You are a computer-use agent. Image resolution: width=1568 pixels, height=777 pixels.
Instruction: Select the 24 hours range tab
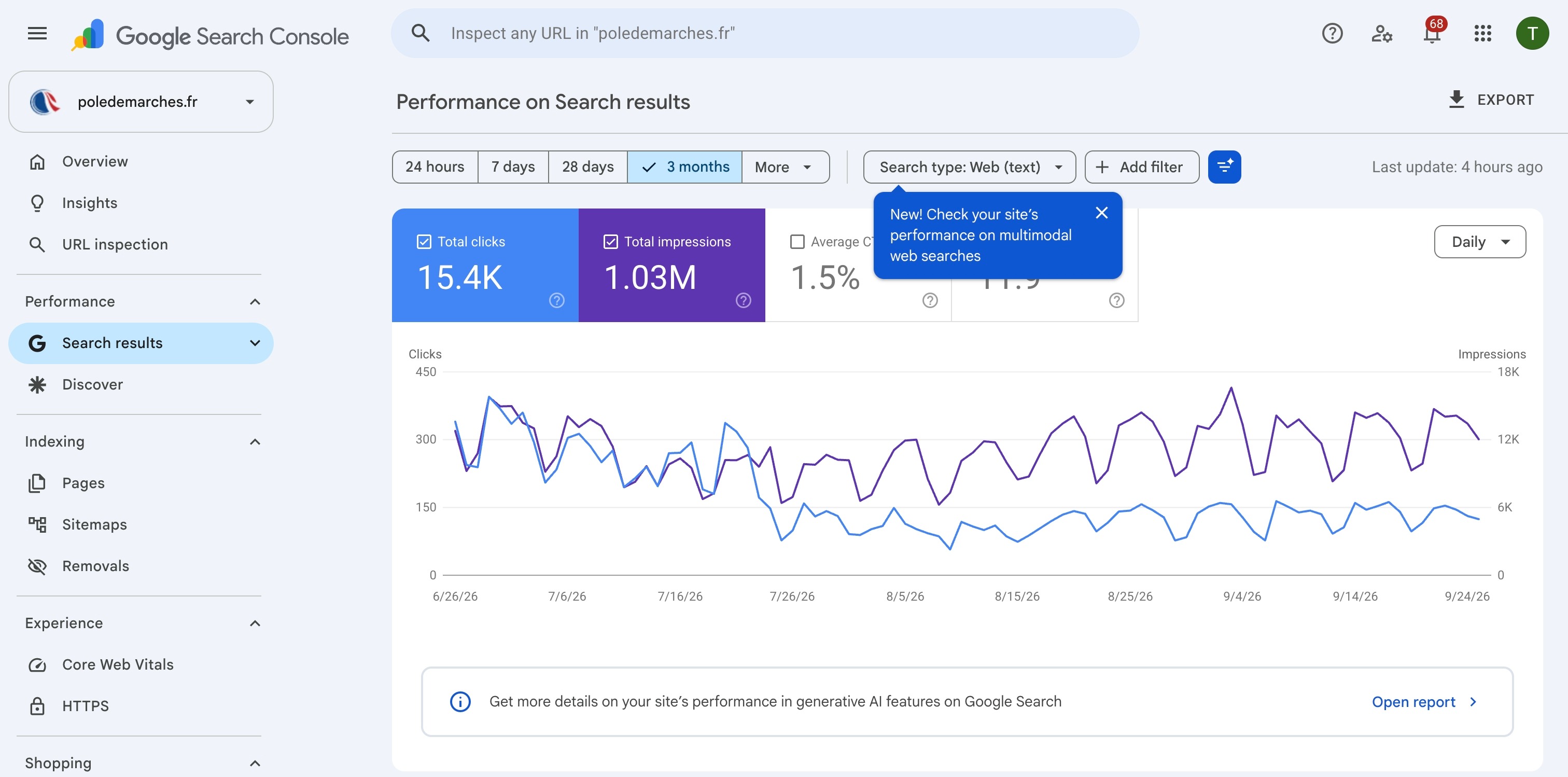(x=435, y=167)
